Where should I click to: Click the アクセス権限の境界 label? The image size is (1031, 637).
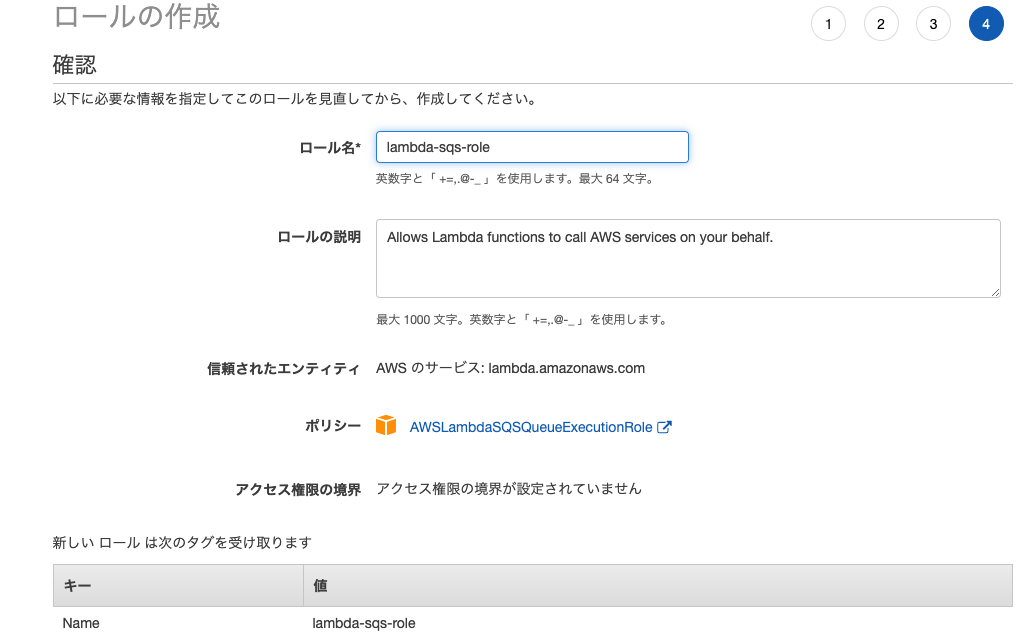pyautogui.click(x=298, y=490)
